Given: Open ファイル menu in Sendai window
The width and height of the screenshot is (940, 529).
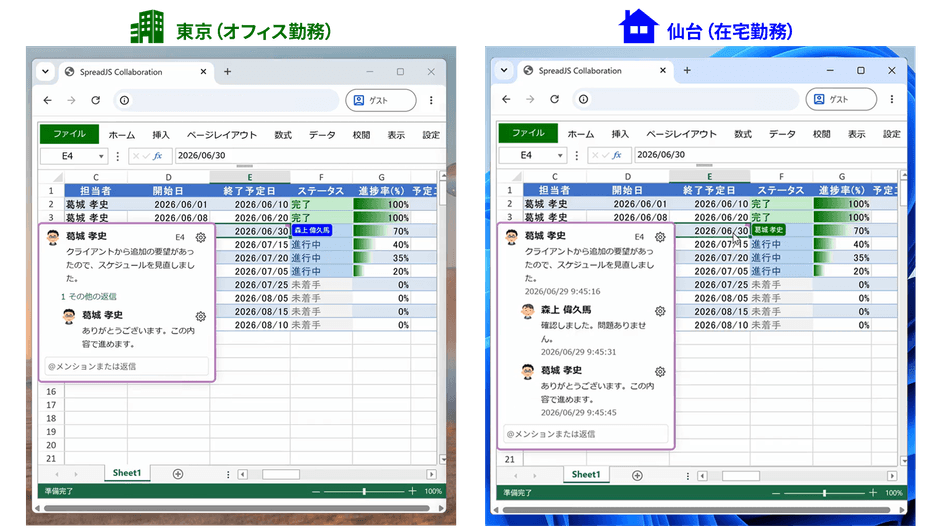Looking at the screenshot, I should coord(528,133).
